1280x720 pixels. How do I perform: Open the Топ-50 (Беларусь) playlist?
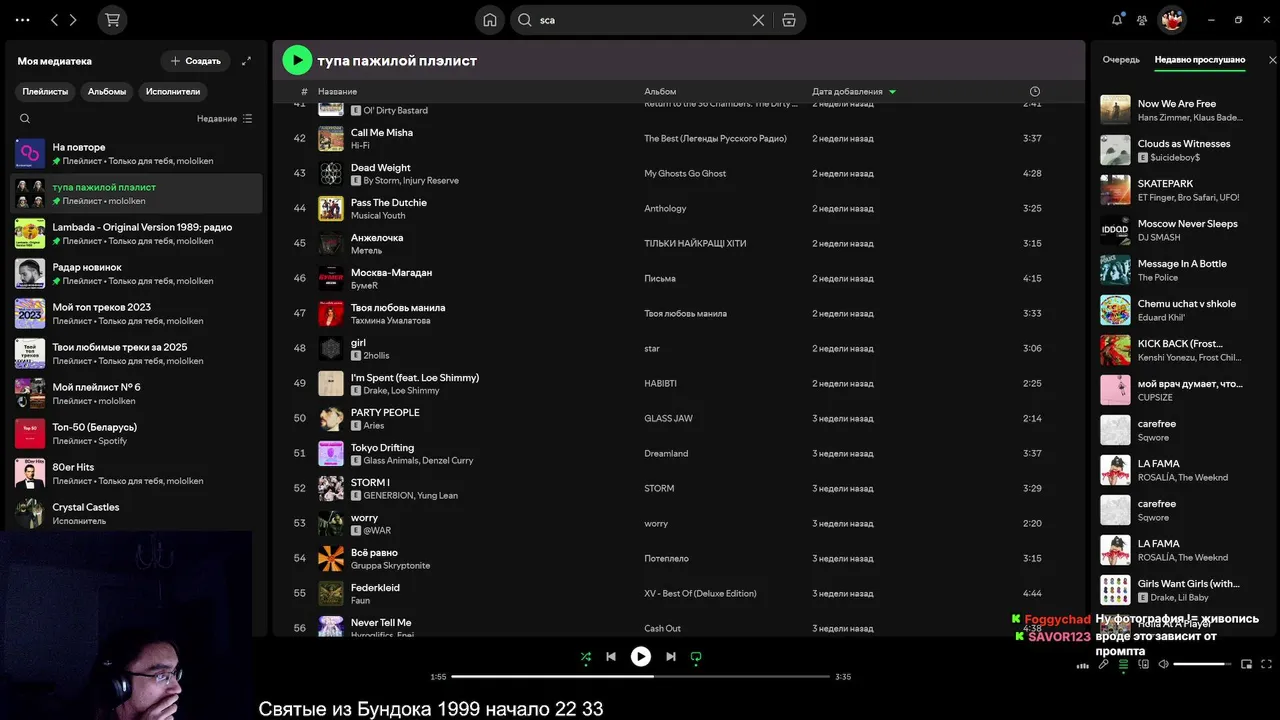tap(137, 433)
